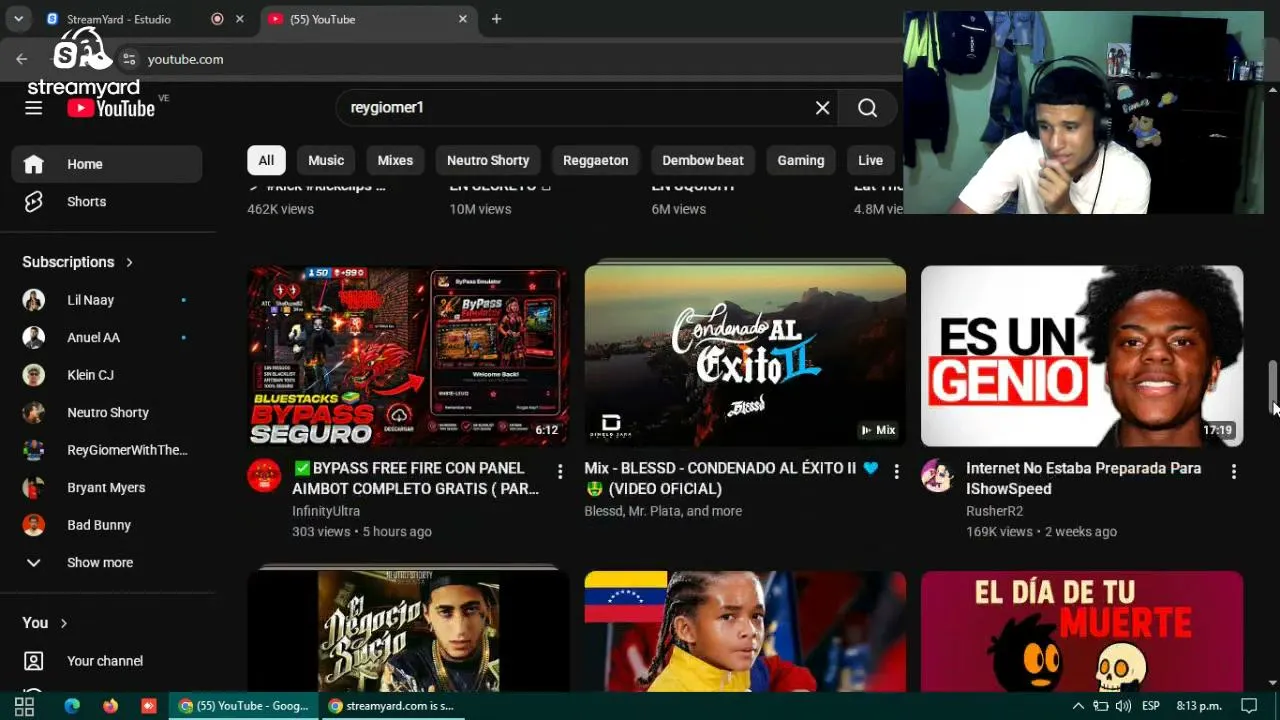
Task: Open the Neutro Shorty subscription
Action: coord(106,412)
